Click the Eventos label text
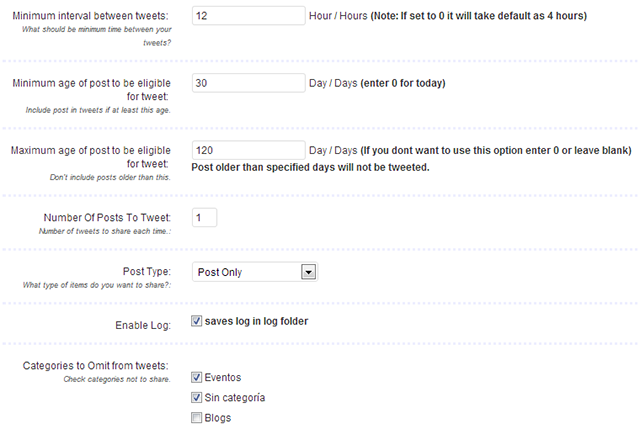 click(x=223, y=378)
